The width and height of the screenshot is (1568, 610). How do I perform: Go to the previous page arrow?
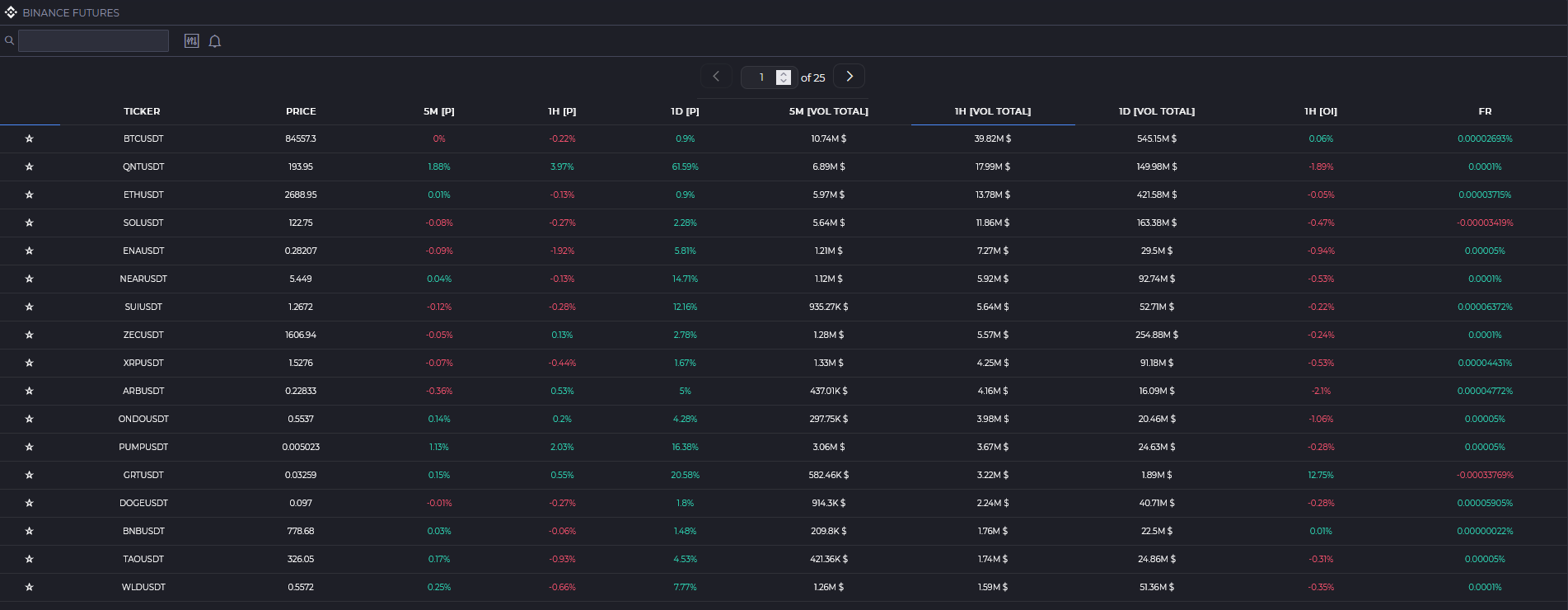pyautogui.click(x=716, y=77)
